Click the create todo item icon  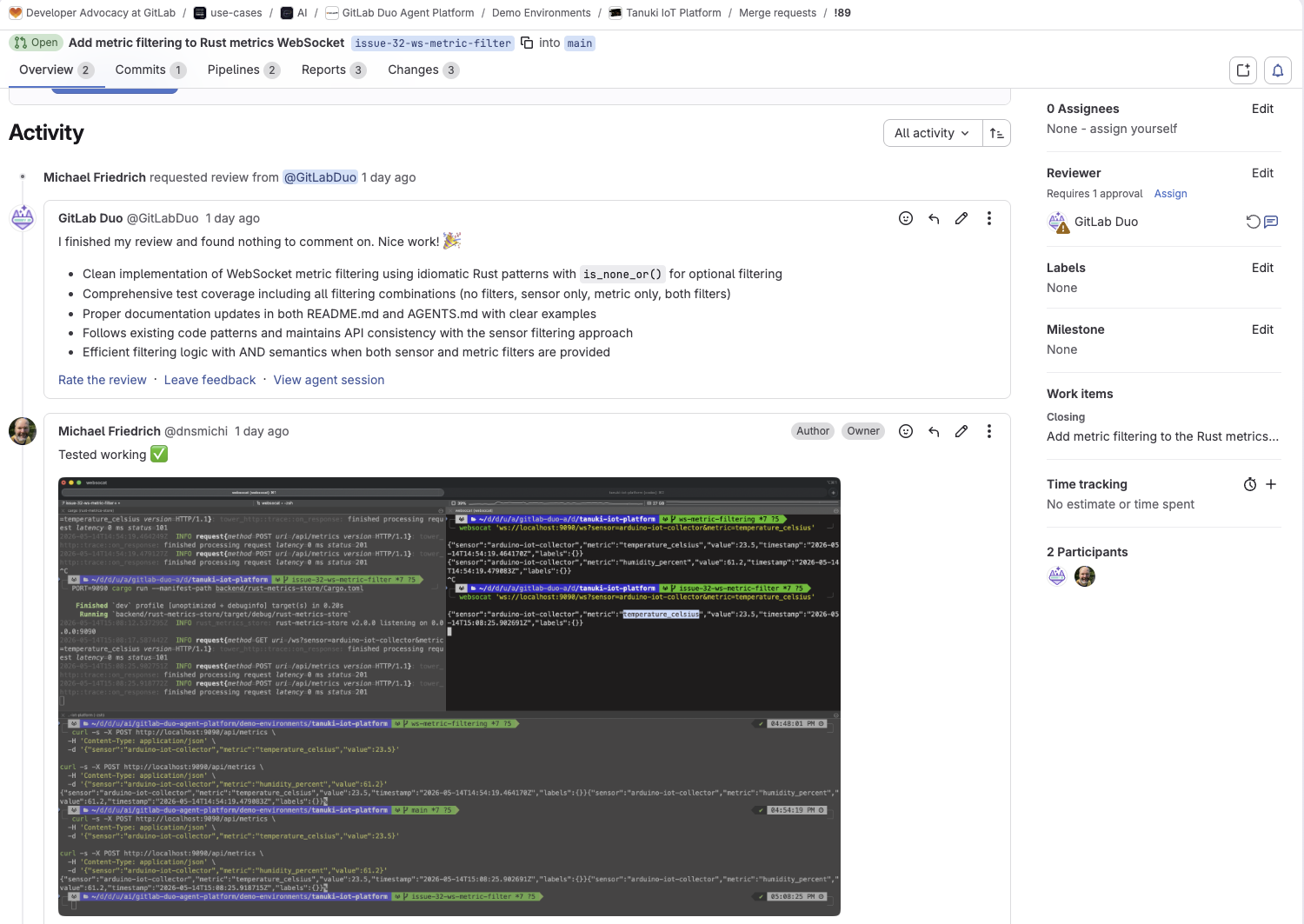click(x=1243, y=70)
